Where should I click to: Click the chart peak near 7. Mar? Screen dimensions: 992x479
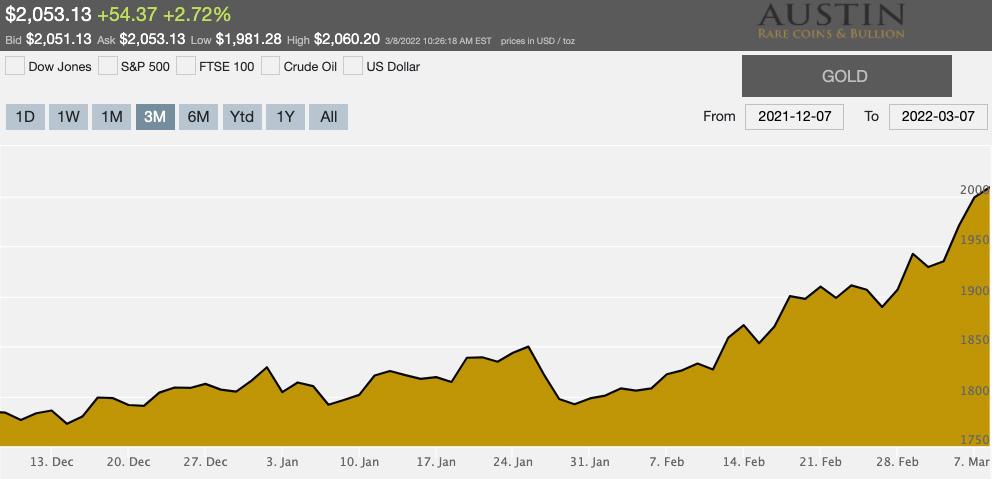click(x=988, y=188)
